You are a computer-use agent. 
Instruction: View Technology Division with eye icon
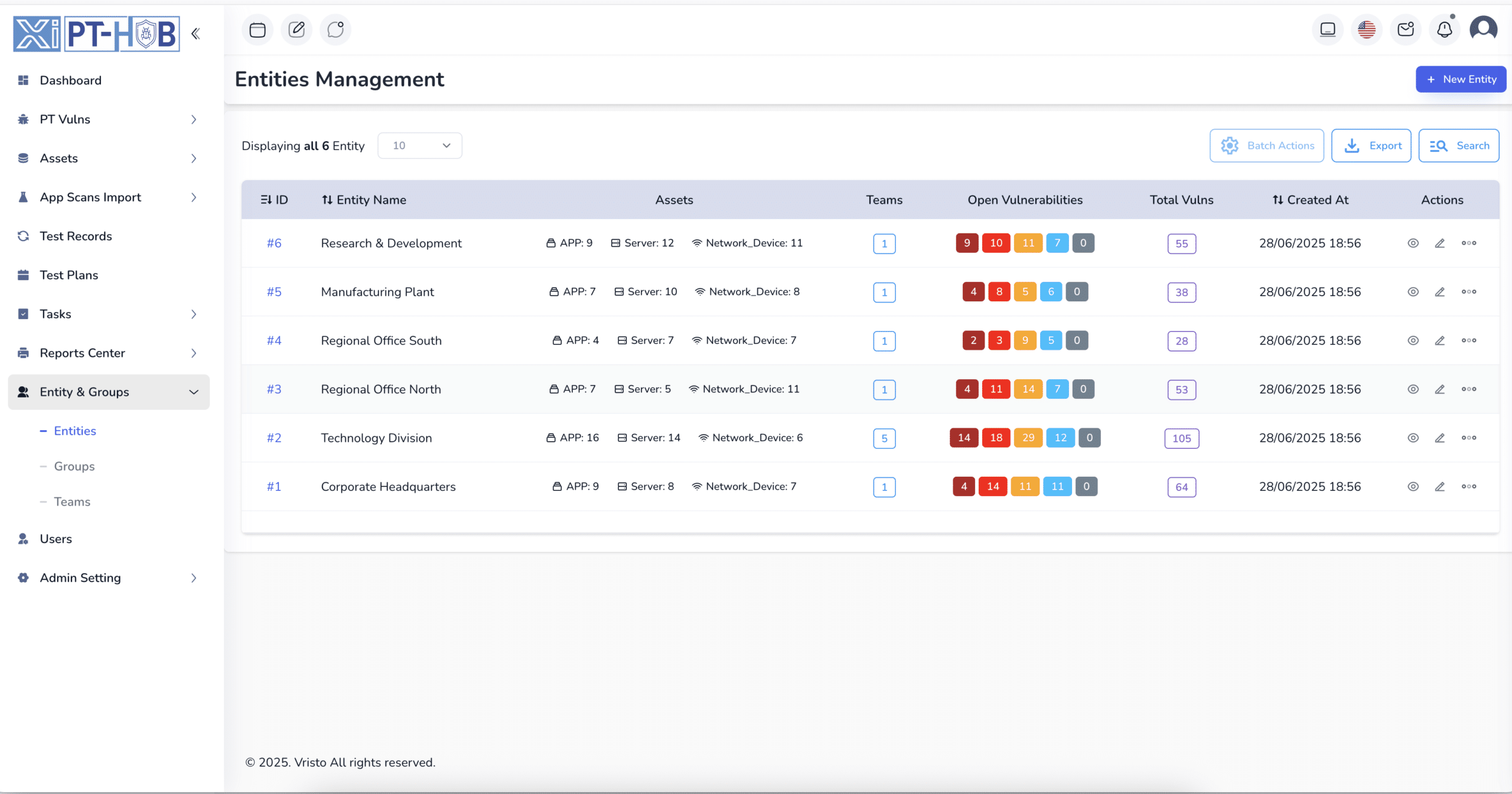tap(1413, 438)
